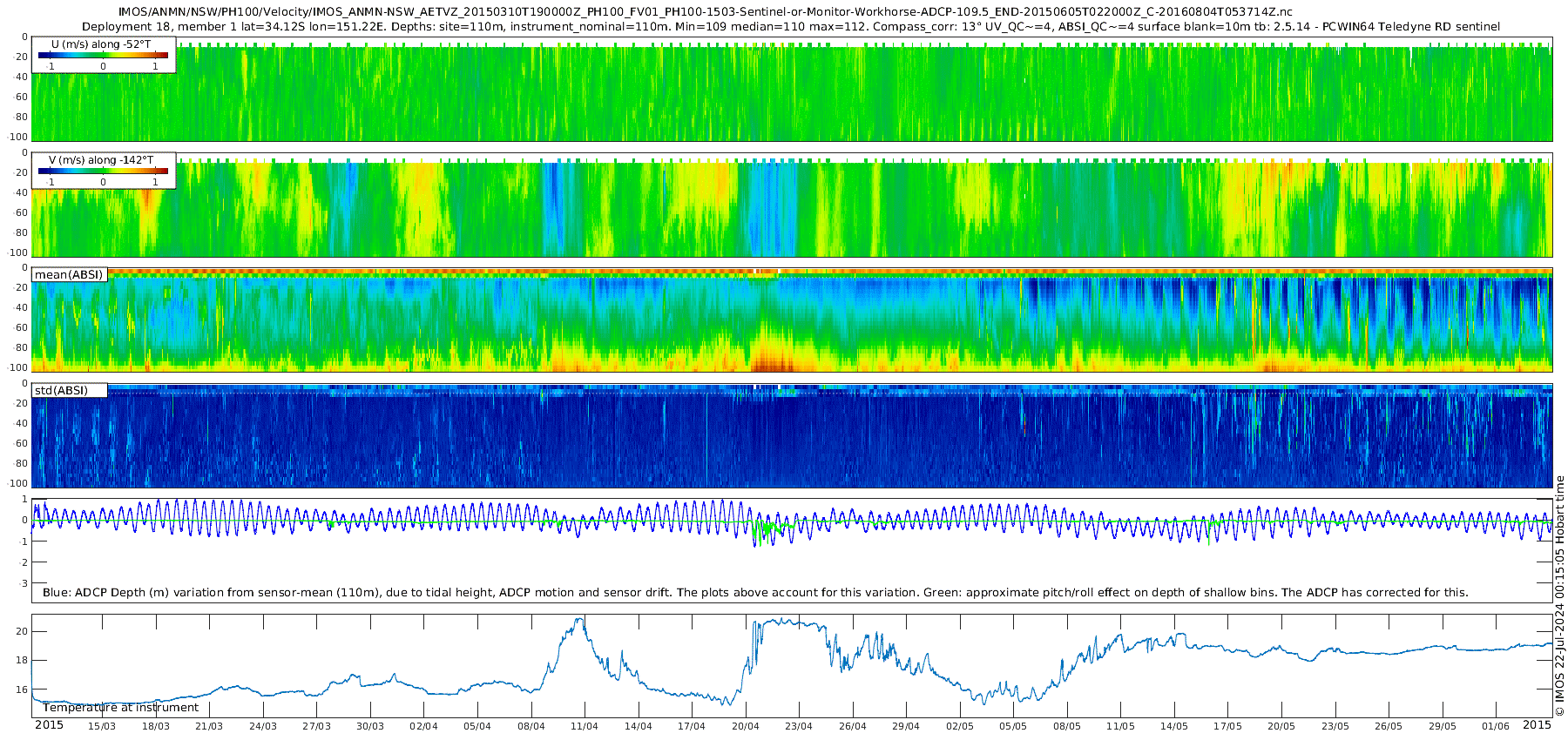The width and height of the screenshot is (1568, 740).
Task: Select the mean(ABSI) panel label
Action: pos(69,275)
